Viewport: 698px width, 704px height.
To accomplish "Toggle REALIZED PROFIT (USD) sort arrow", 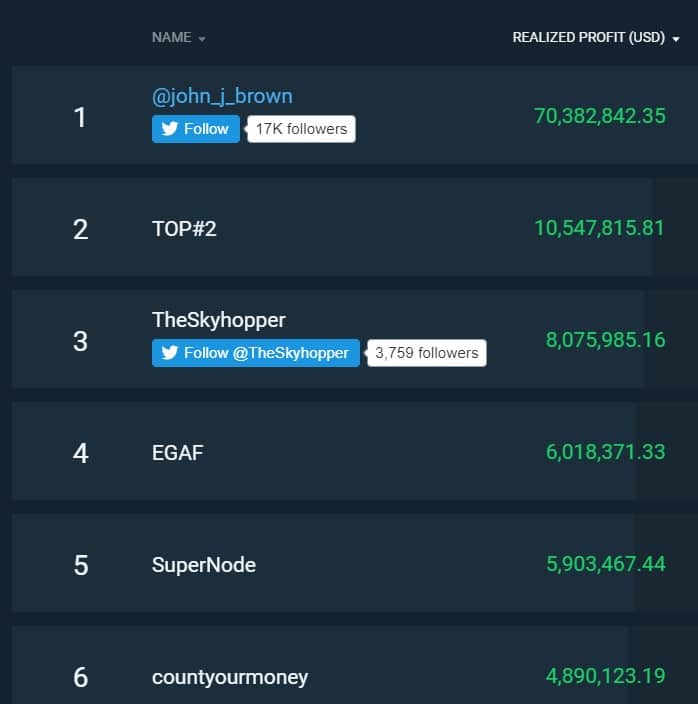I will [x=676, y=40].
